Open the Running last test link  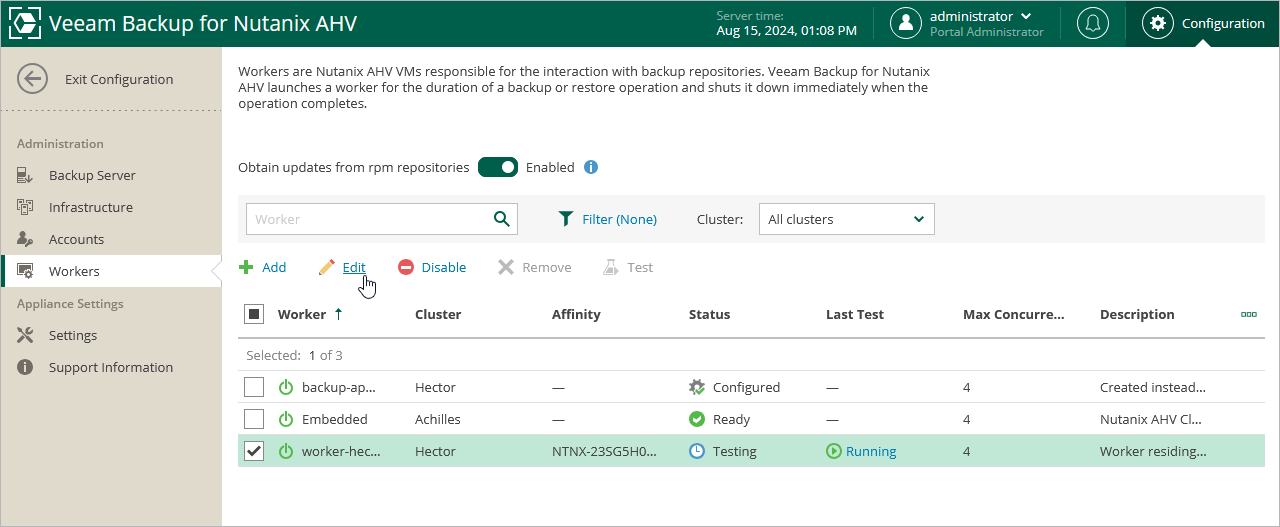coord(870,451)
